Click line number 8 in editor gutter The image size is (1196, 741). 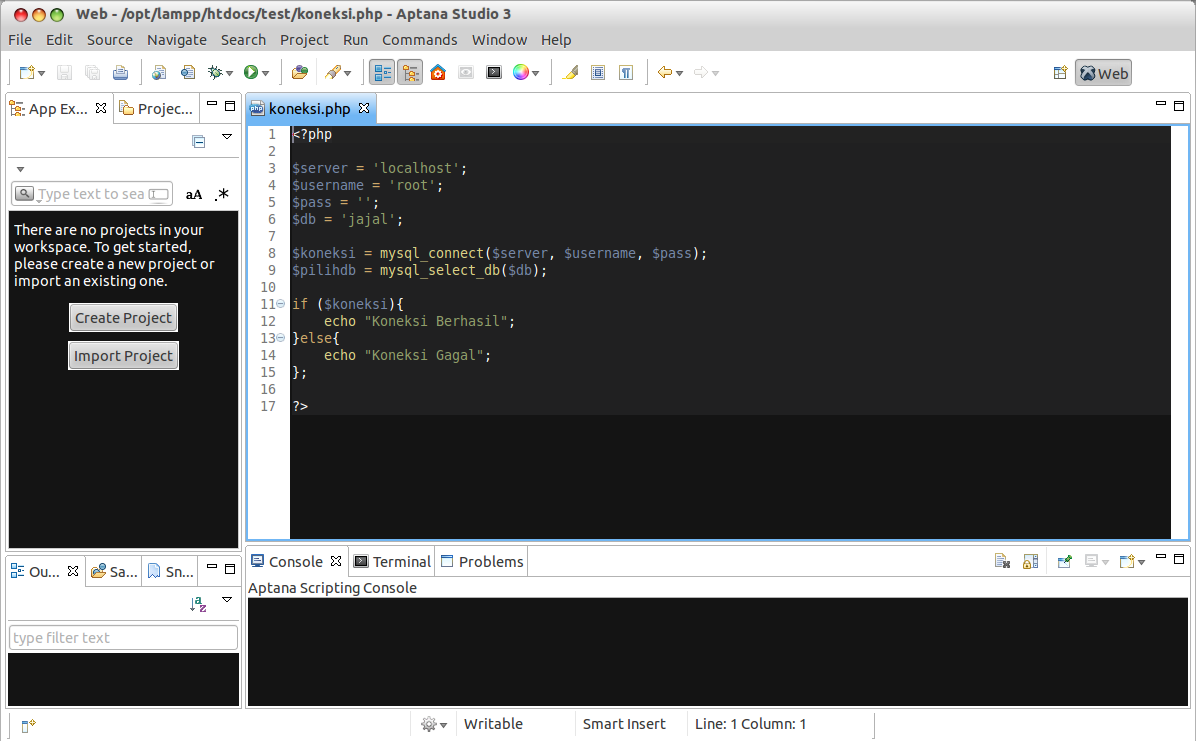272,253
